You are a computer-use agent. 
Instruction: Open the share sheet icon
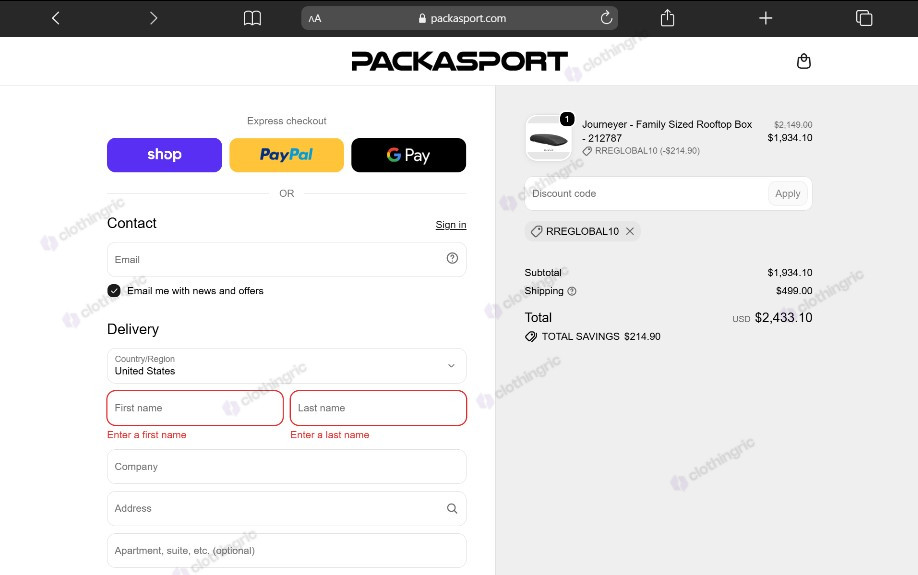click(667, 18)
